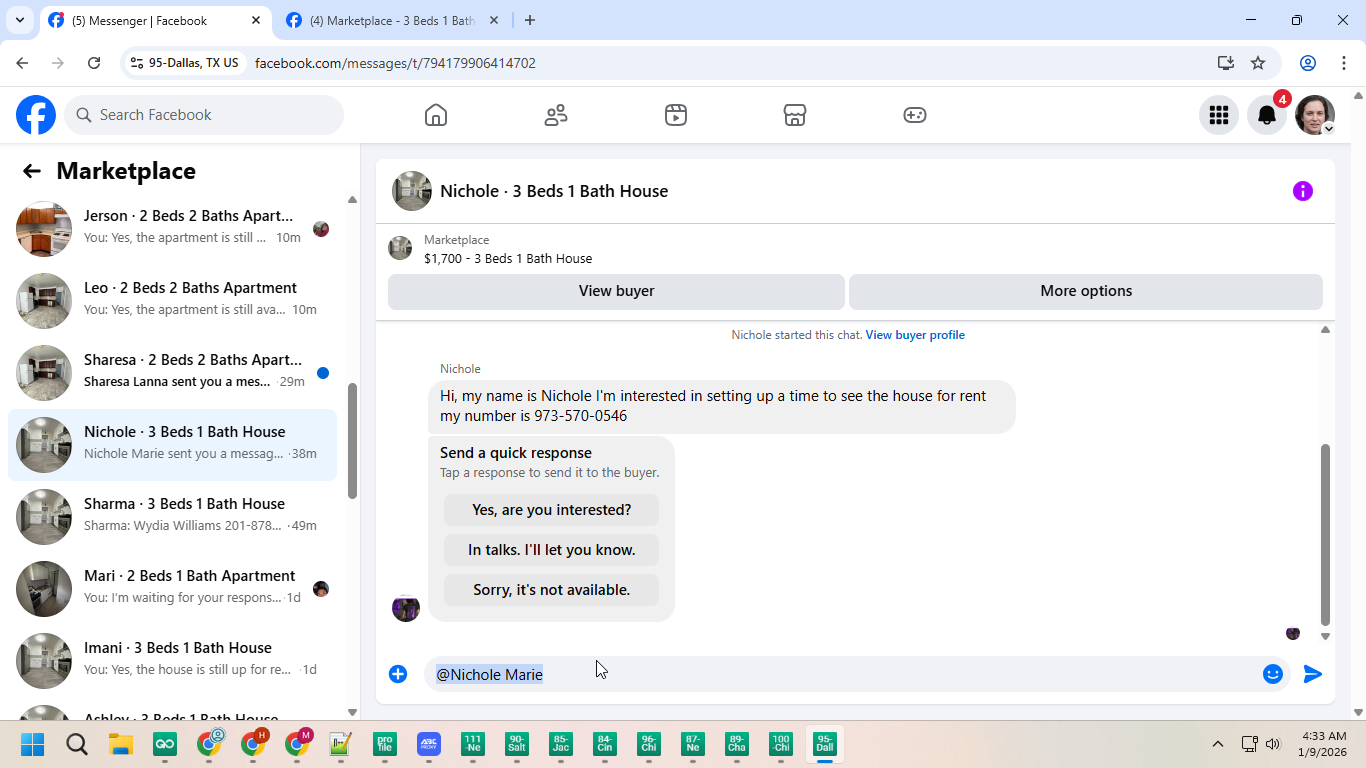Click Leo's listing thumbnail
This screenshot has height=768, width=1366.
[x=44, y=301]
